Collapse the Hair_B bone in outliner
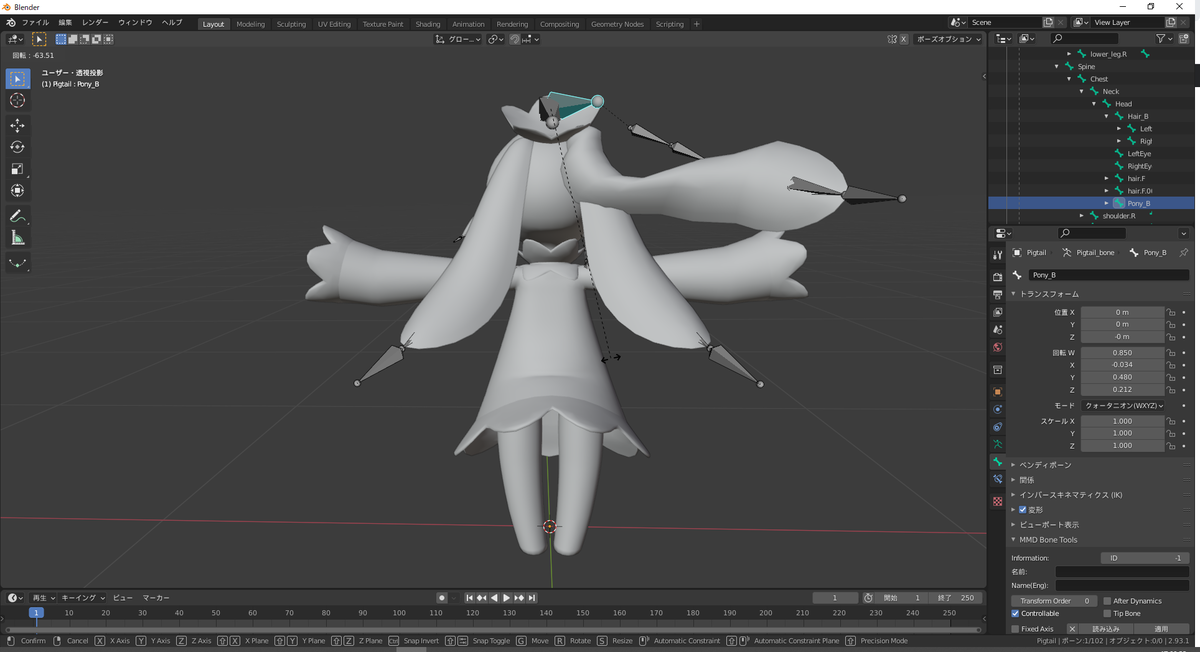 1106,116
